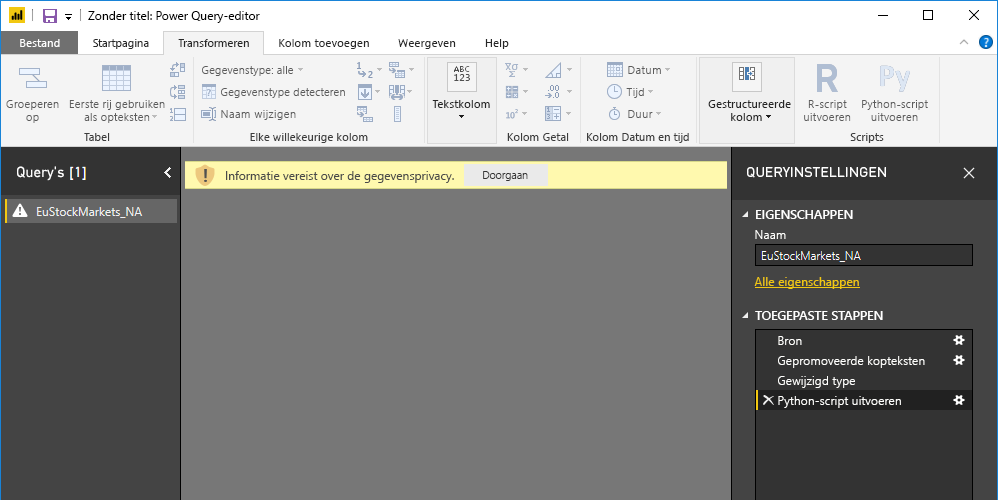
Task: Collapse the EIGENSCHAPPEN section
Action: click(745, 214)
